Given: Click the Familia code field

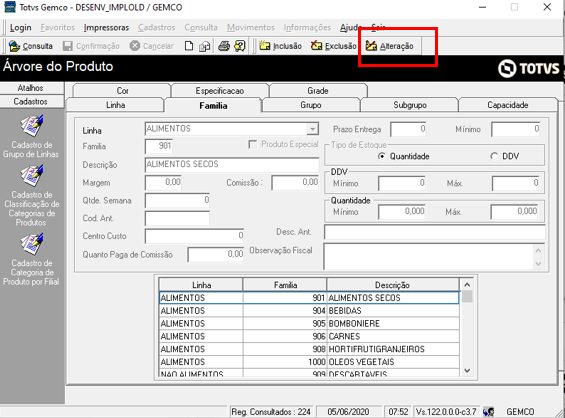Looking at the screenshot, I should pyautogui.click(x=159, y=146).
